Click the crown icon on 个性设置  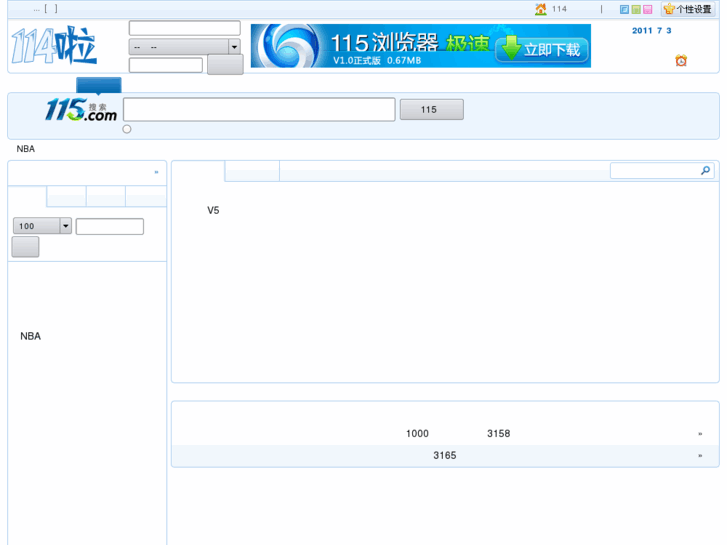[x=669, y=9]
